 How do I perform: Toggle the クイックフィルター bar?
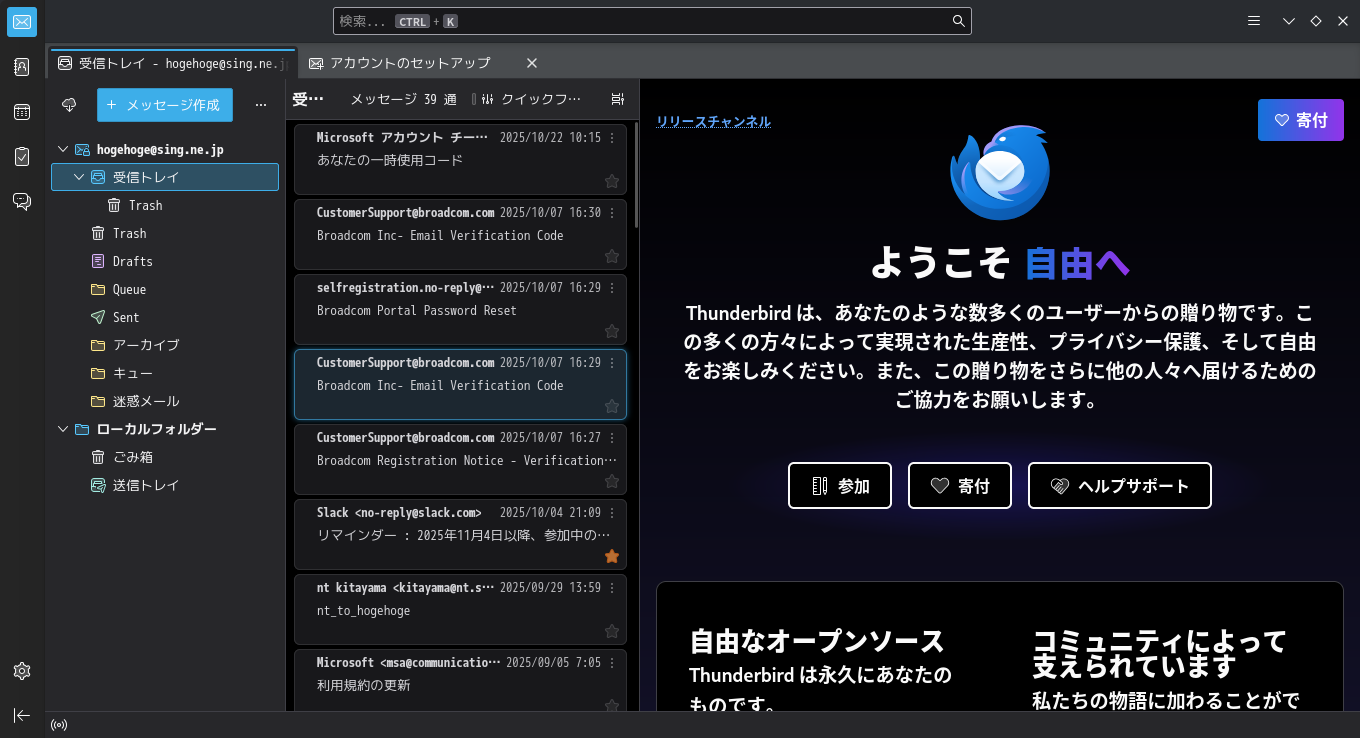click(531, 99)
